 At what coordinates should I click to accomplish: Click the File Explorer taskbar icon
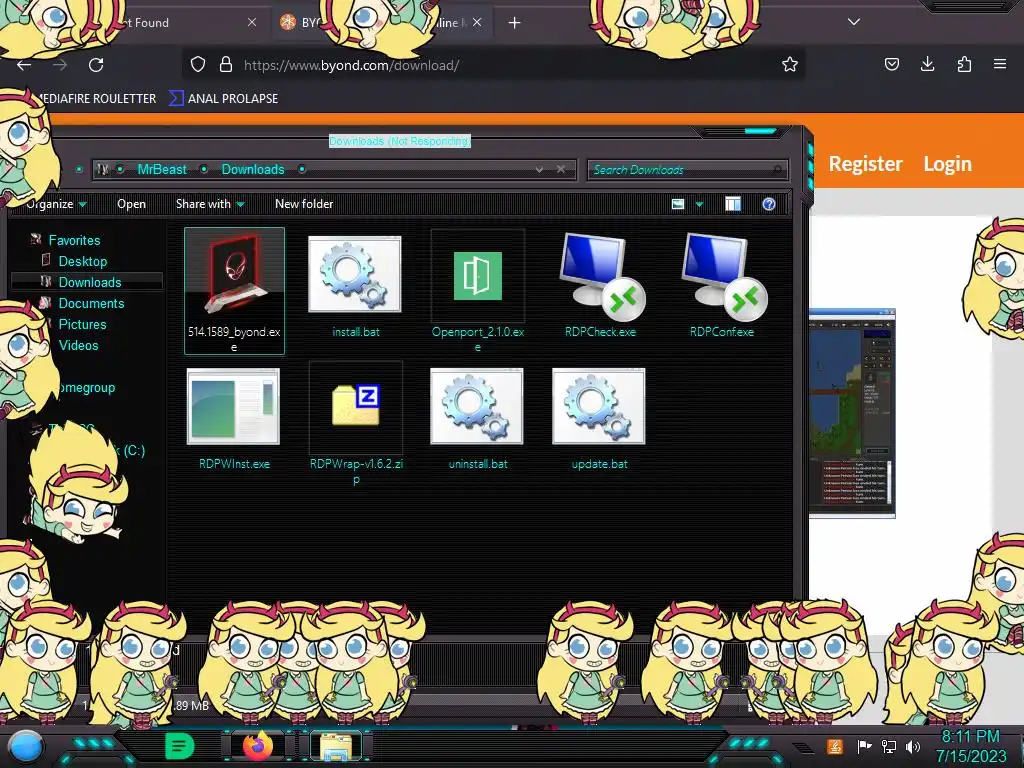(x=336, y=746)
